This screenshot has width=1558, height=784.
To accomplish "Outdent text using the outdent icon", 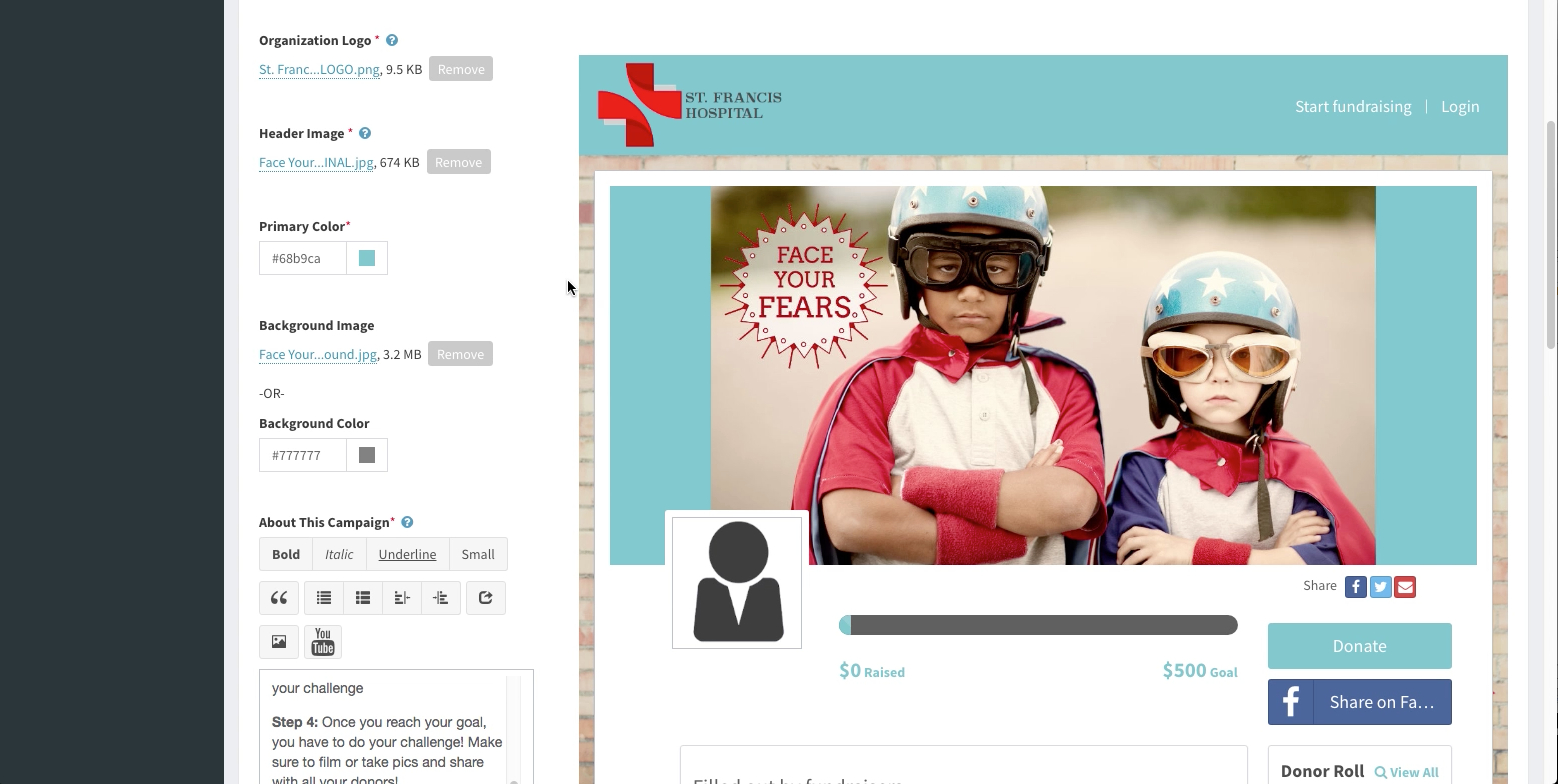I will click(x=402, y=598).
